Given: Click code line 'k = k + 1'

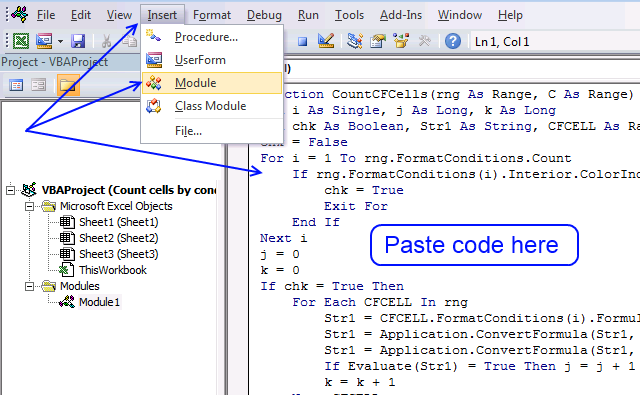Looking at the screenshot, I should pos(360,382).
